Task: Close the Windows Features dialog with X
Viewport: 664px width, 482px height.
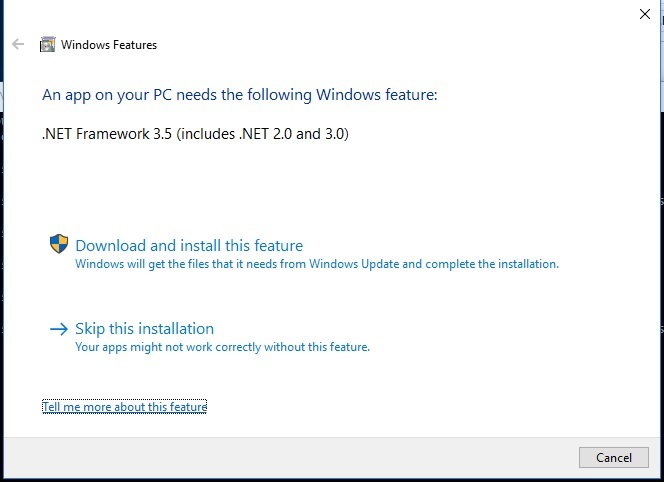Action: (645, 14)
